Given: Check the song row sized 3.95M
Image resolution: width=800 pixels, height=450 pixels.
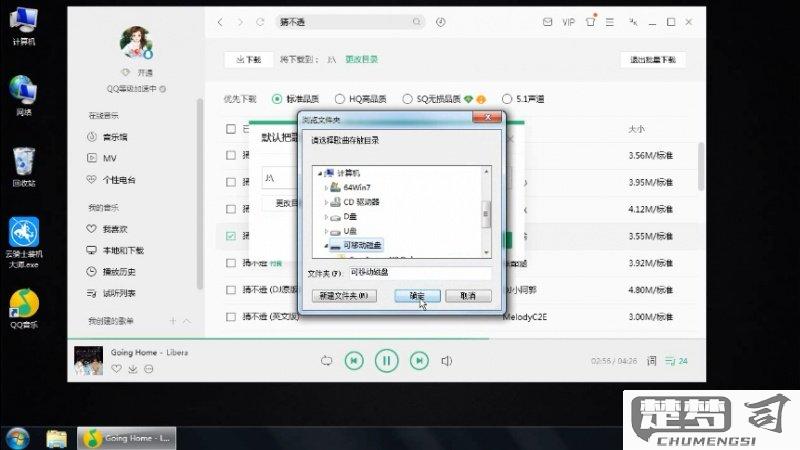Looking at the screenshot, I should tap(231, 182).
